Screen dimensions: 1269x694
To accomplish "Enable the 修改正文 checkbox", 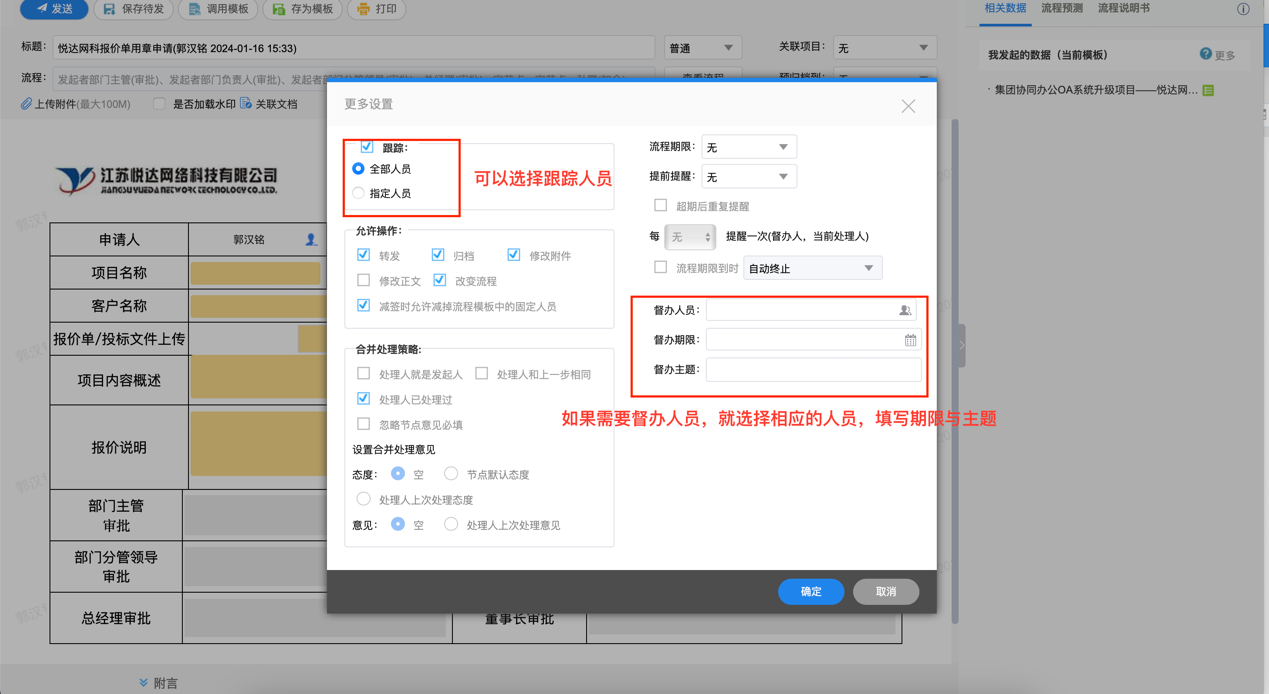I will click(363, 280).
